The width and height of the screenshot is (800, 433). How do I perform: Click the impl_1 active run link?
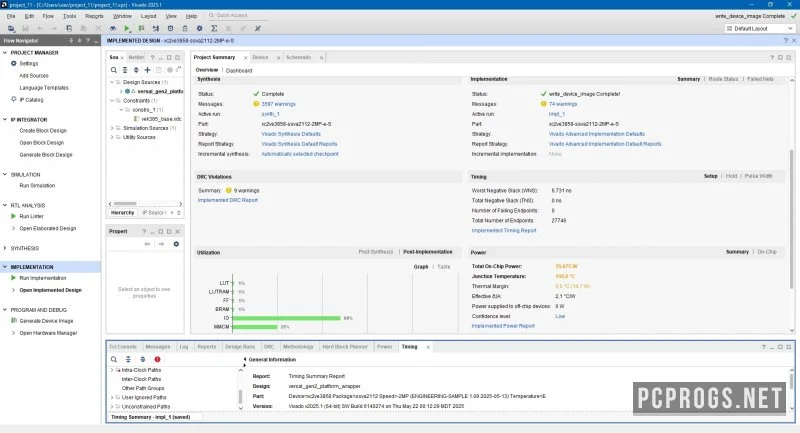tap(557, 114)
